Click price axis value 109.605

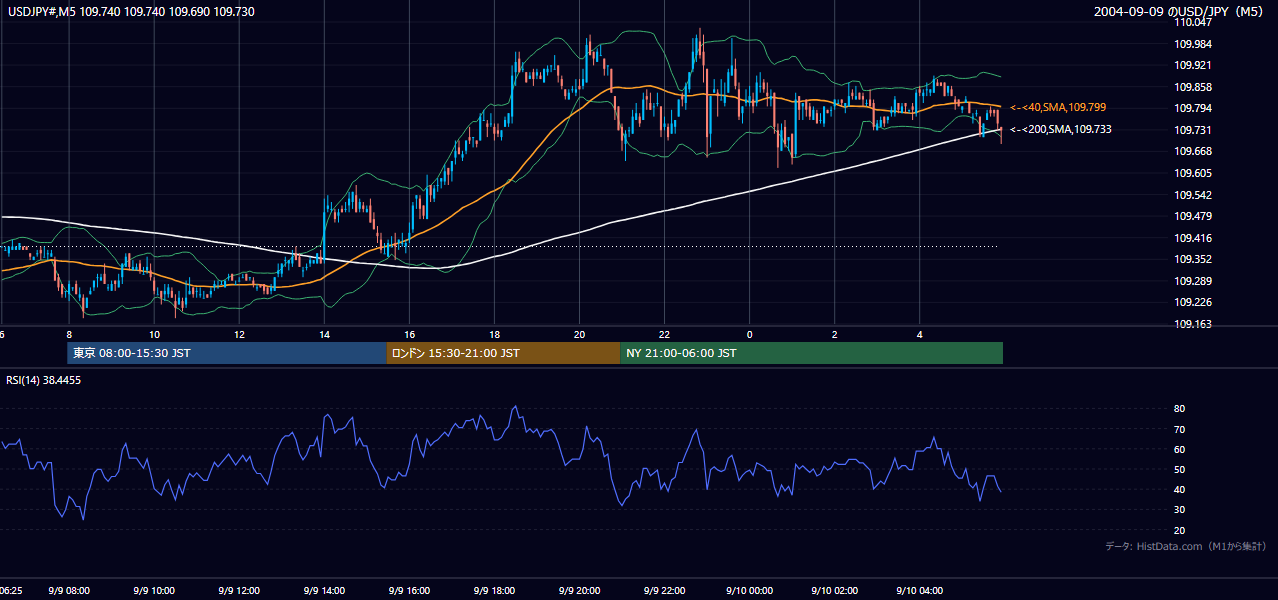pyautogui.click(x=1195, y=173)
